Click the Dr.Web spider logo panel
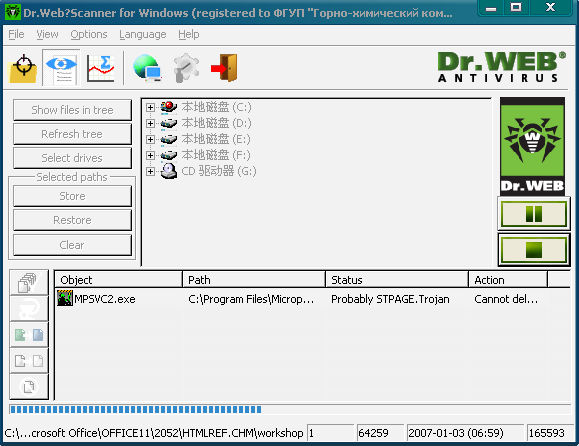The height and width of the screenshot is (446, 579). pos(532,146)
